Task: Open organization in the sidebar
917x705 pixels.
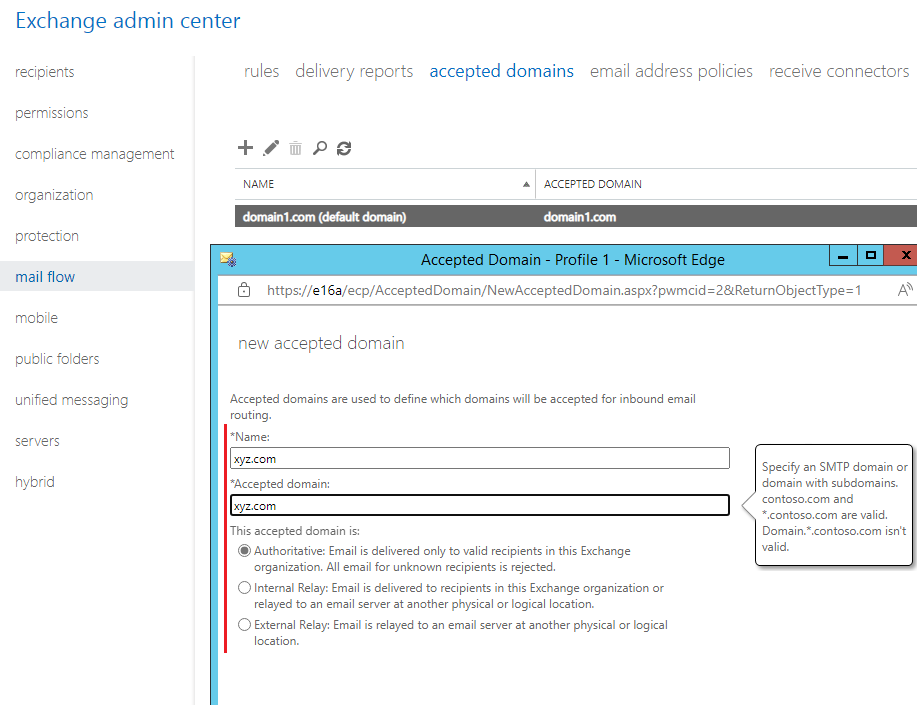Action: [x=54, y=195]
